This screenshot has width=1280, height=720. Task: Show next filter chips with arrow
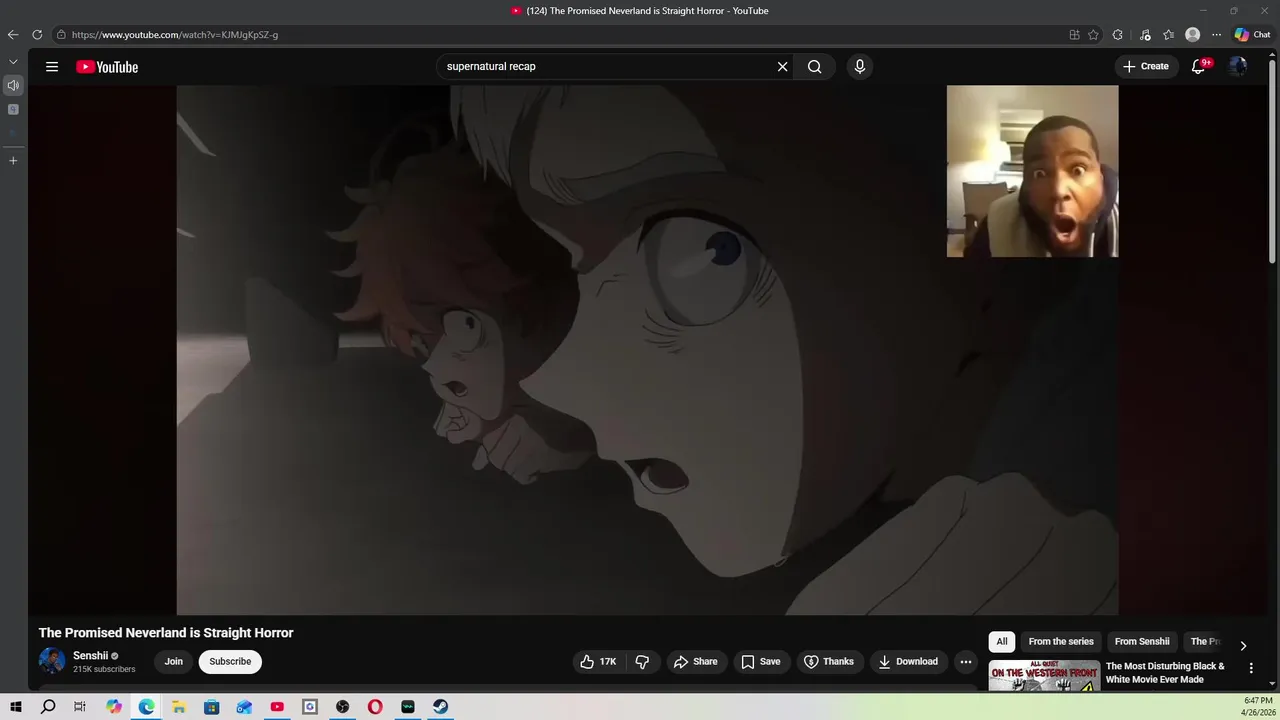[1243, 645]
